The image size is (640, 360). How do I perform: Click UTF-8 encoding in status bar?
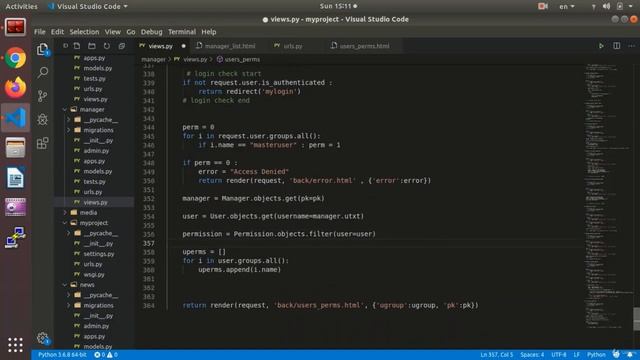click(x=559, y=355)
